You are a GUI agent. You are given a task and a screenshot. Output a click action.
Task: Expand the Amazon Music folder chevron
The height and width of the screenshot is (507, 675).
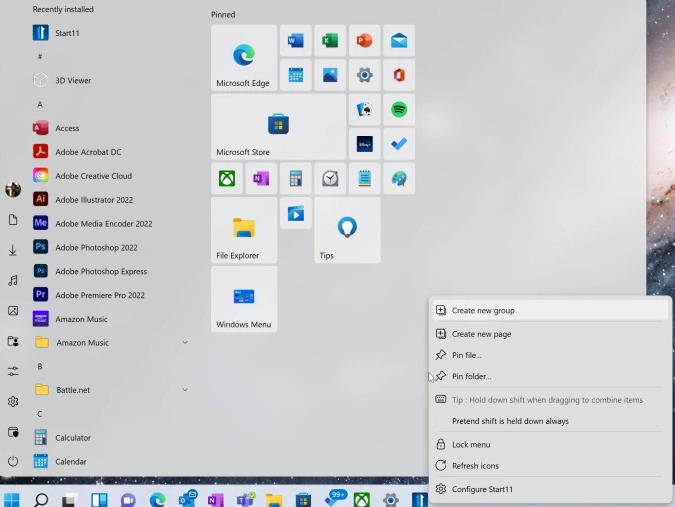coord(185,343)
